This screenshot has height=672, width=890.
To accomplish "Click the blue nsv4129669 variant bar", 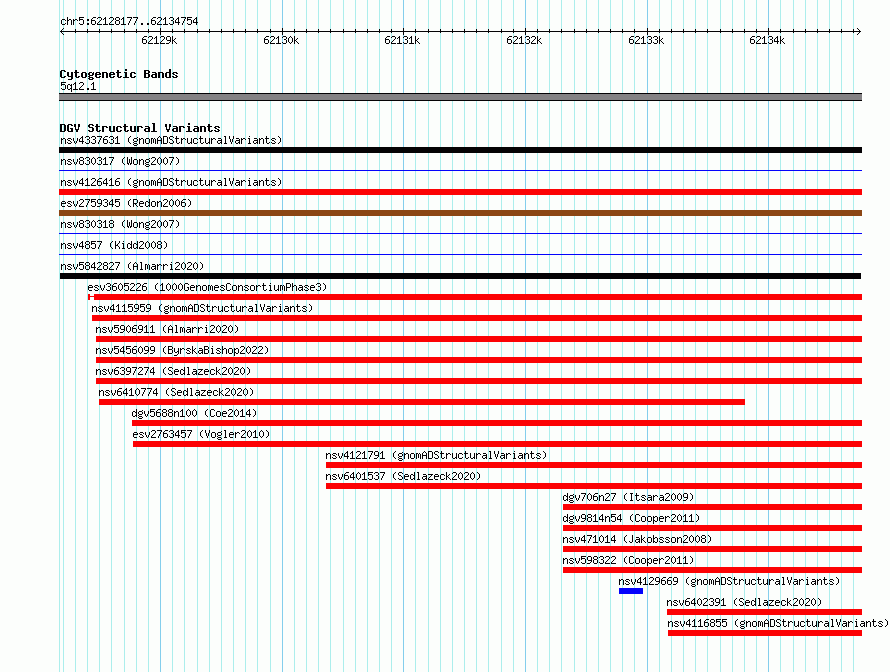I will click(631, 591).
